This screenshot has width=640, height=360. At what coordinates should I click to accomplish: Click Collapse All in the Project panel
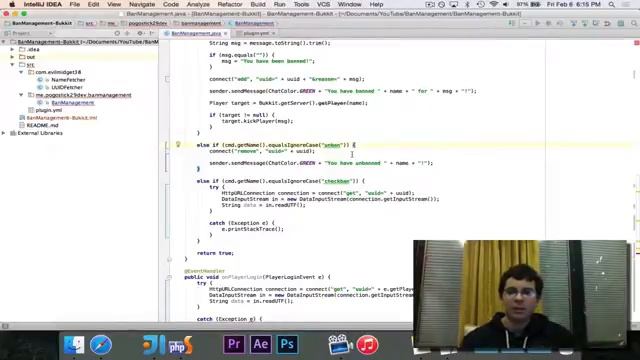point(127,33)
